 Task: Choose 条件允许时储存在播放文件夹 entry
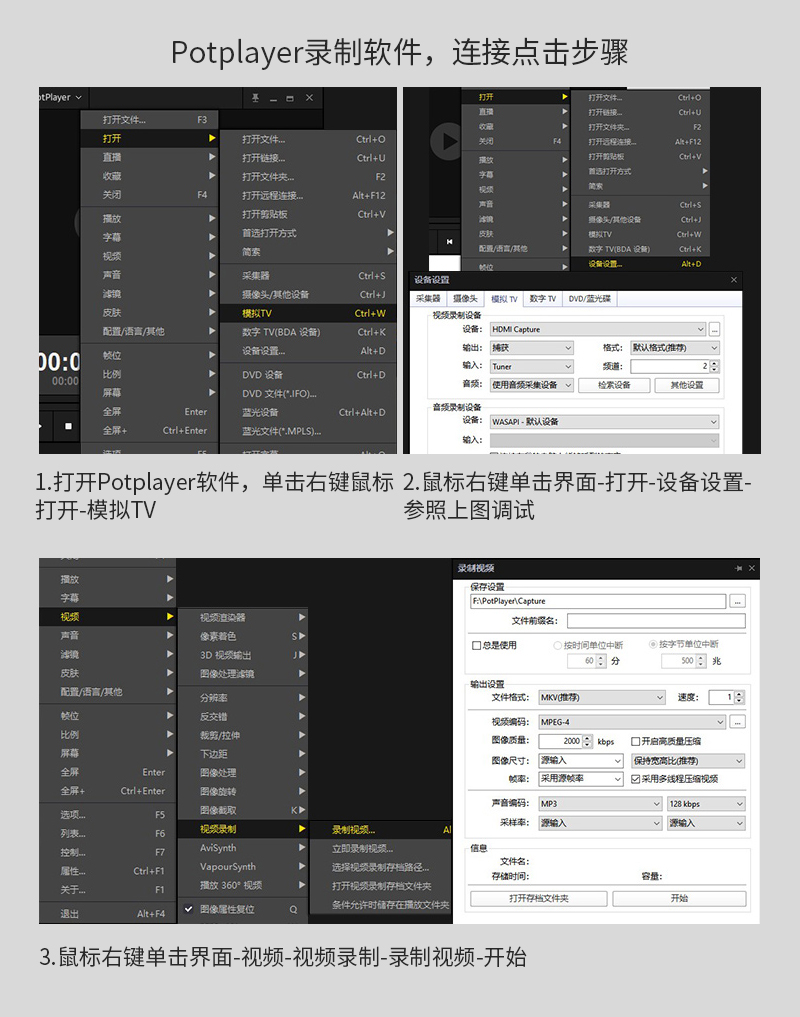[x=381, y=905]
